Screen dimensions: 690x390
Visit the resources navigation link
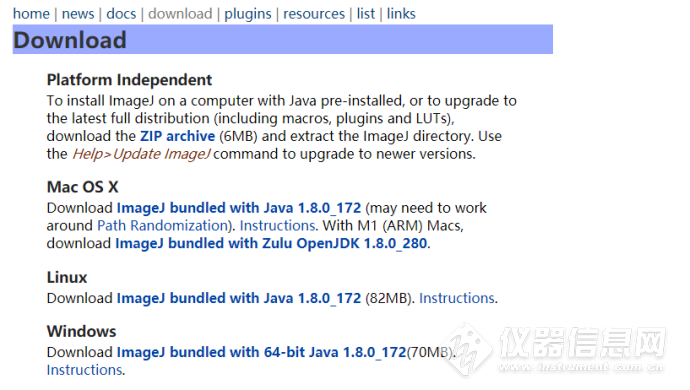coord(314,14)
